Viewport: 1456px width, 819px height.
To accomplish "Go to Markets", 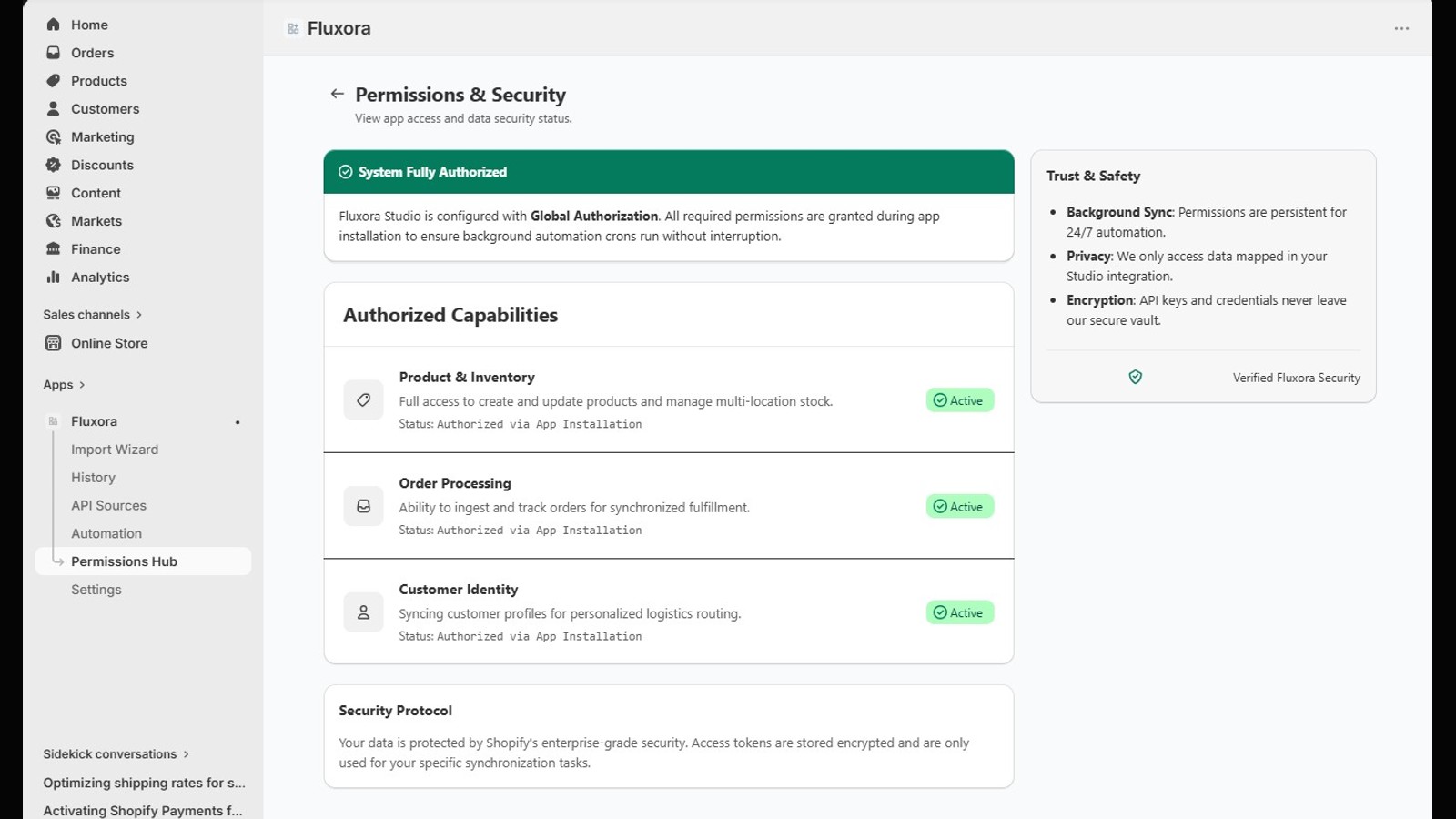I will pos(96,221).
